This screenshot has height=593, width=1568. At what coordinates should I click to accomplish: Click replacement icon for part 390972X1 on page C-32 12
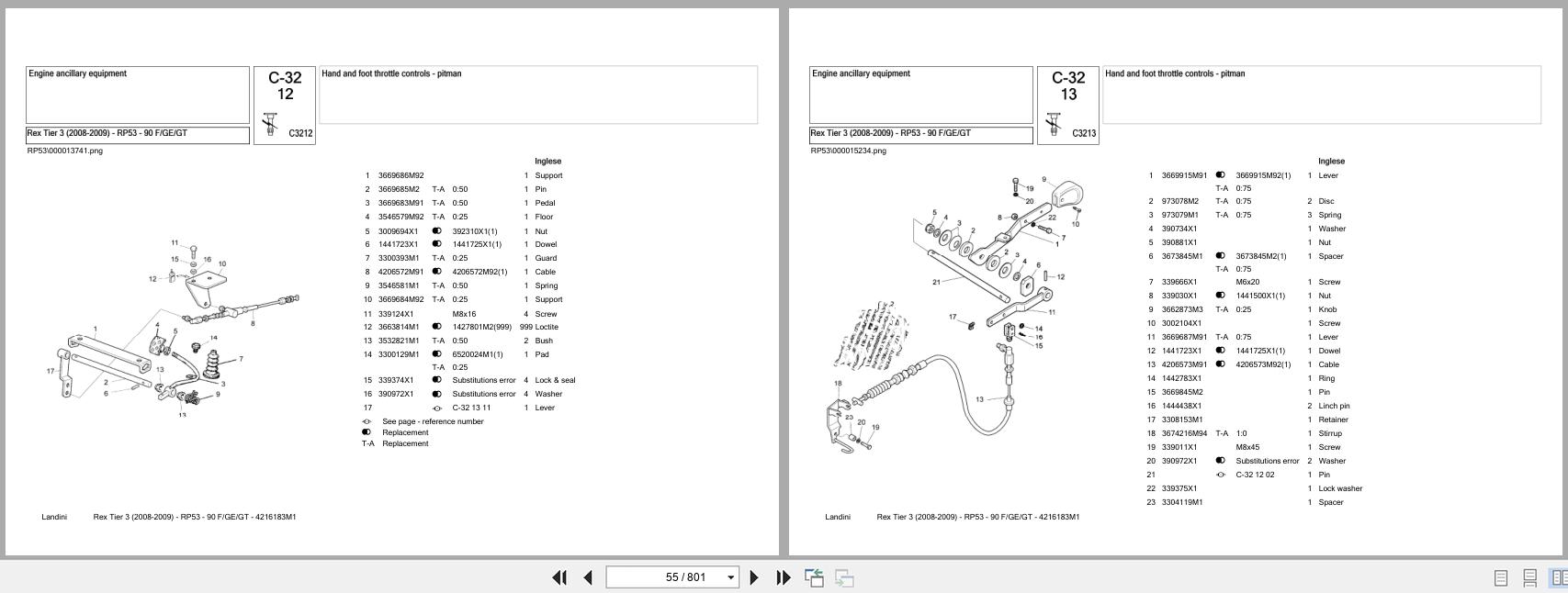pos(437,394)
